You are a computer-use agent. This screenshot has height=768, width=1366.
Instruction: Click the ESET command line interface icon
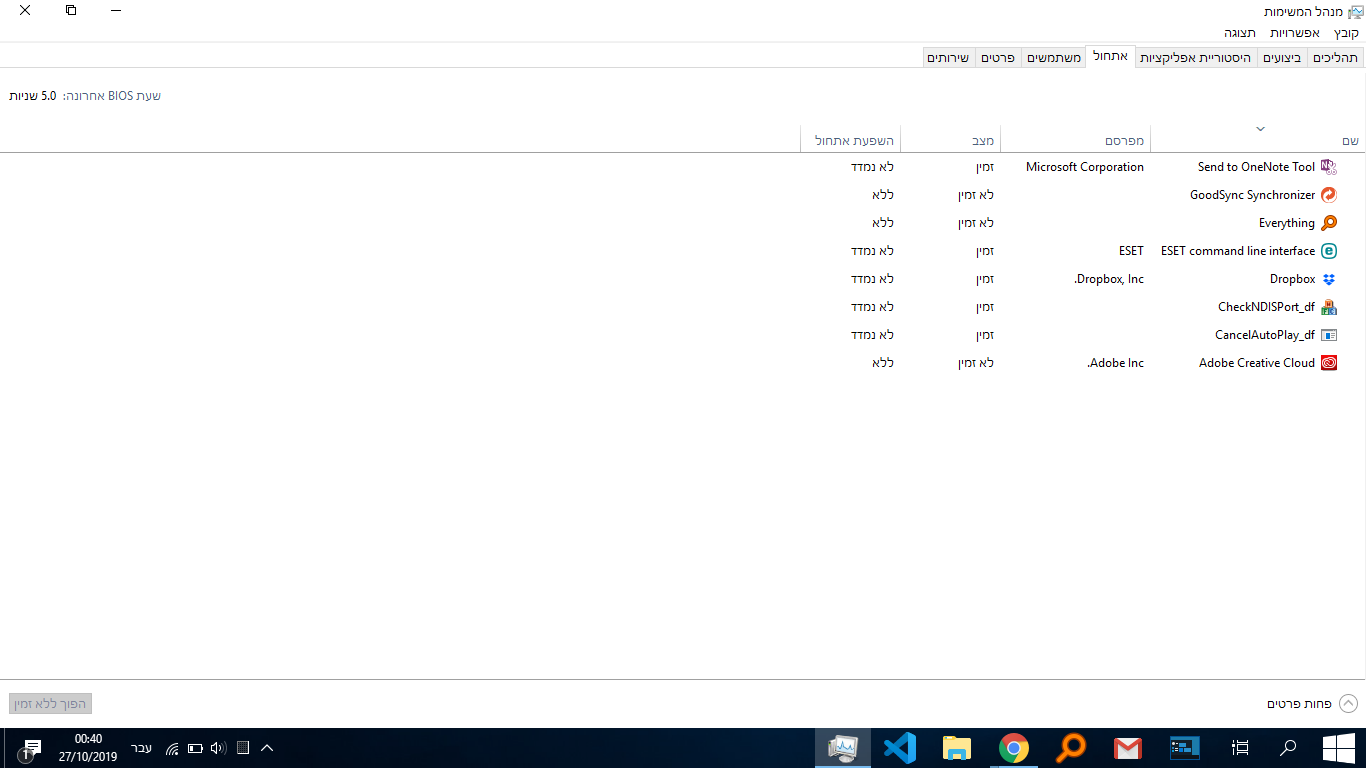[x=1328, y=251]
